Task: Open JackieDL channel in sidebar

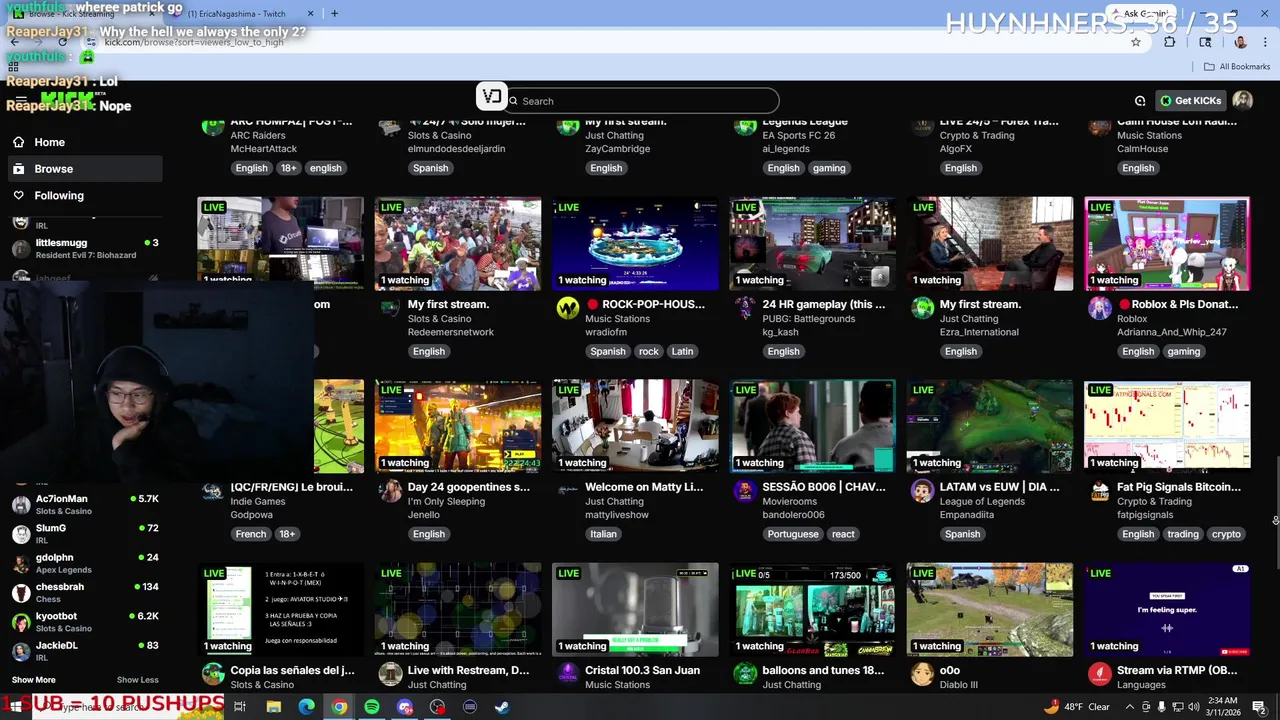Action: (x=85, y=651)
